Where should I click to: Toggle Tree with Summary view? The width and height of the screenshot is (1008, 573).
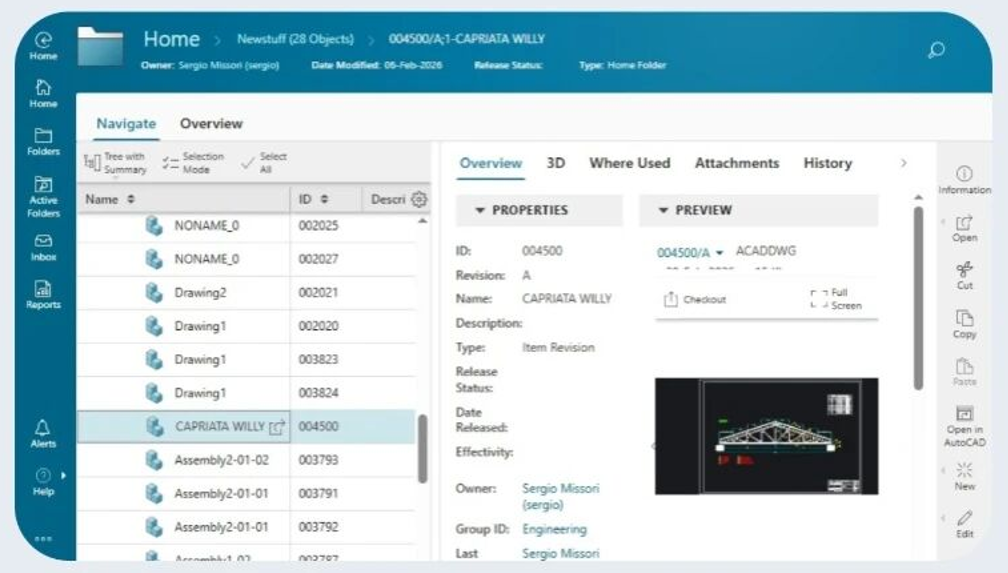pyautogui.click(x=116, y=163)
